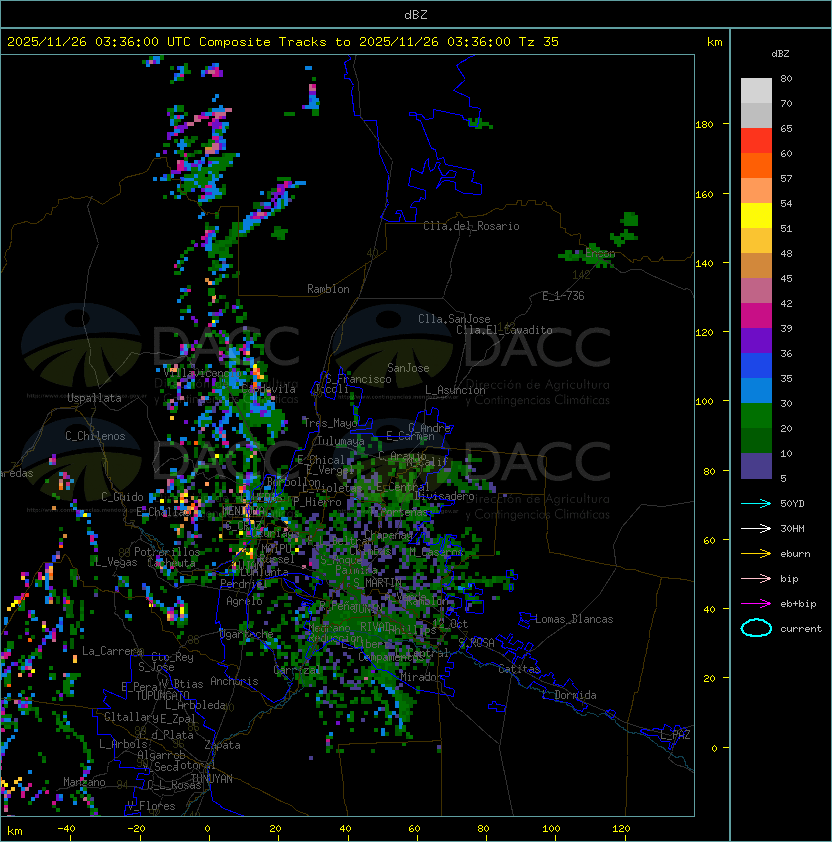Click the Ugarteche map label
This screenshot has width=832, height=842.
click(247, 634)
